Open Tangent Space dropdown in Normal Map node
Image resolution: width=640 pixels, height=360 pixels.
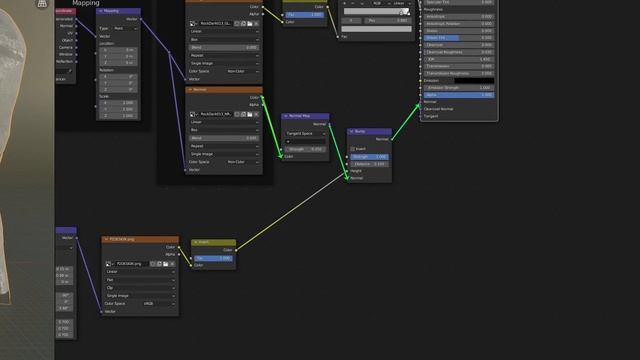[x=305, y=133]
